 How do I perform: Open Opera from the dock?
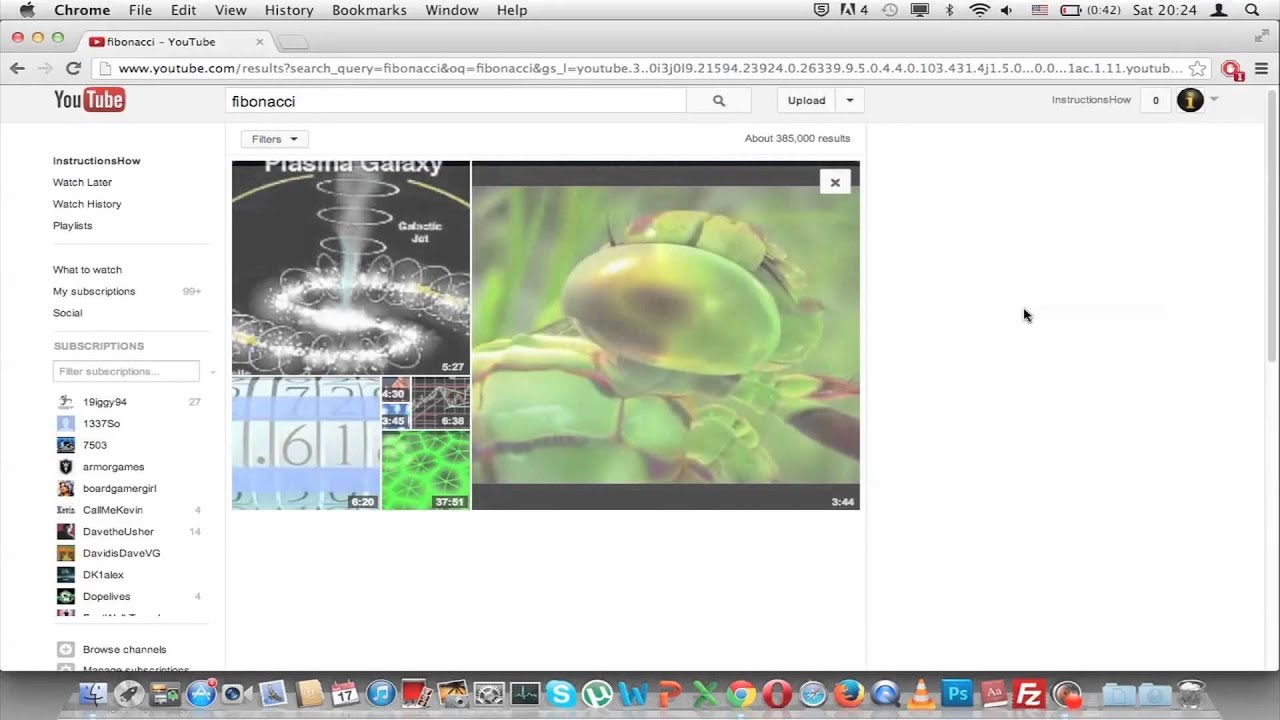tap(777, 693)
